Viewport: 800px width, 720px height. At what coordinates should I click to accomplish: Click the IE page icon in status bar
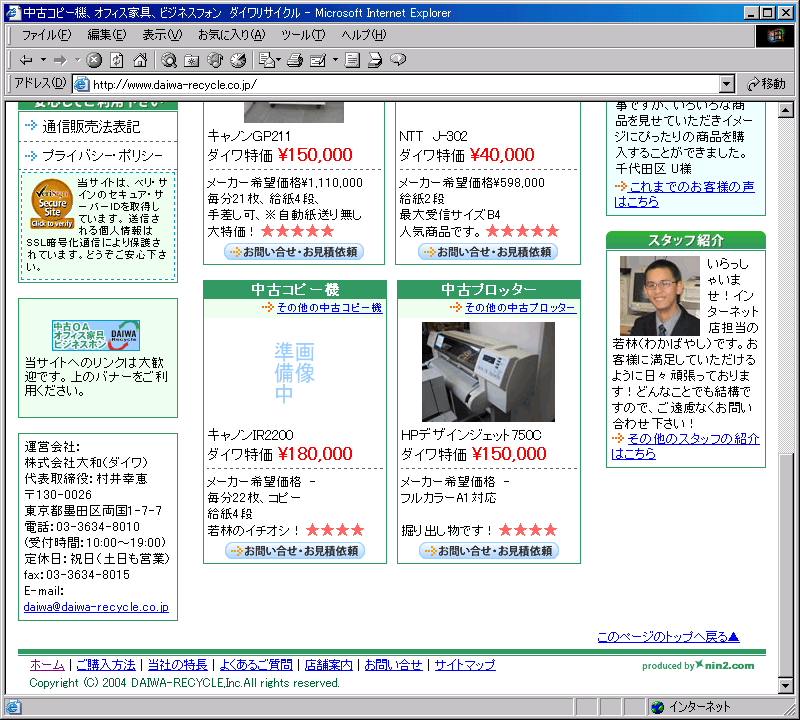[13, 707]
